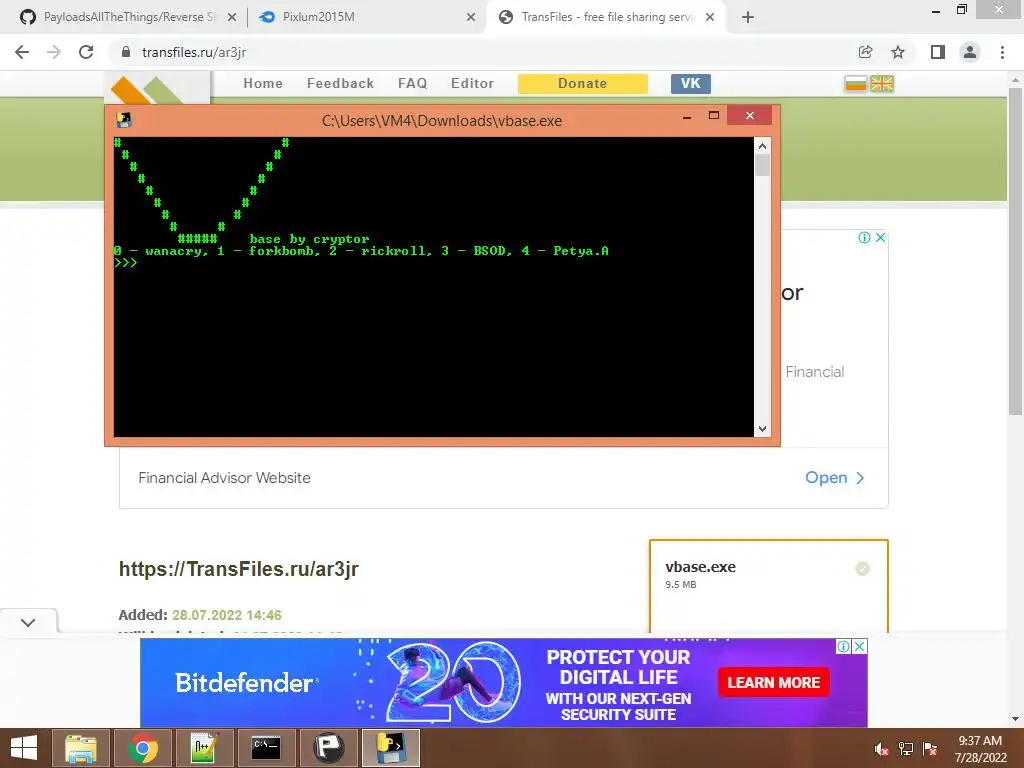Switch to the Pixlum2015M tab

tap(366, 18)
